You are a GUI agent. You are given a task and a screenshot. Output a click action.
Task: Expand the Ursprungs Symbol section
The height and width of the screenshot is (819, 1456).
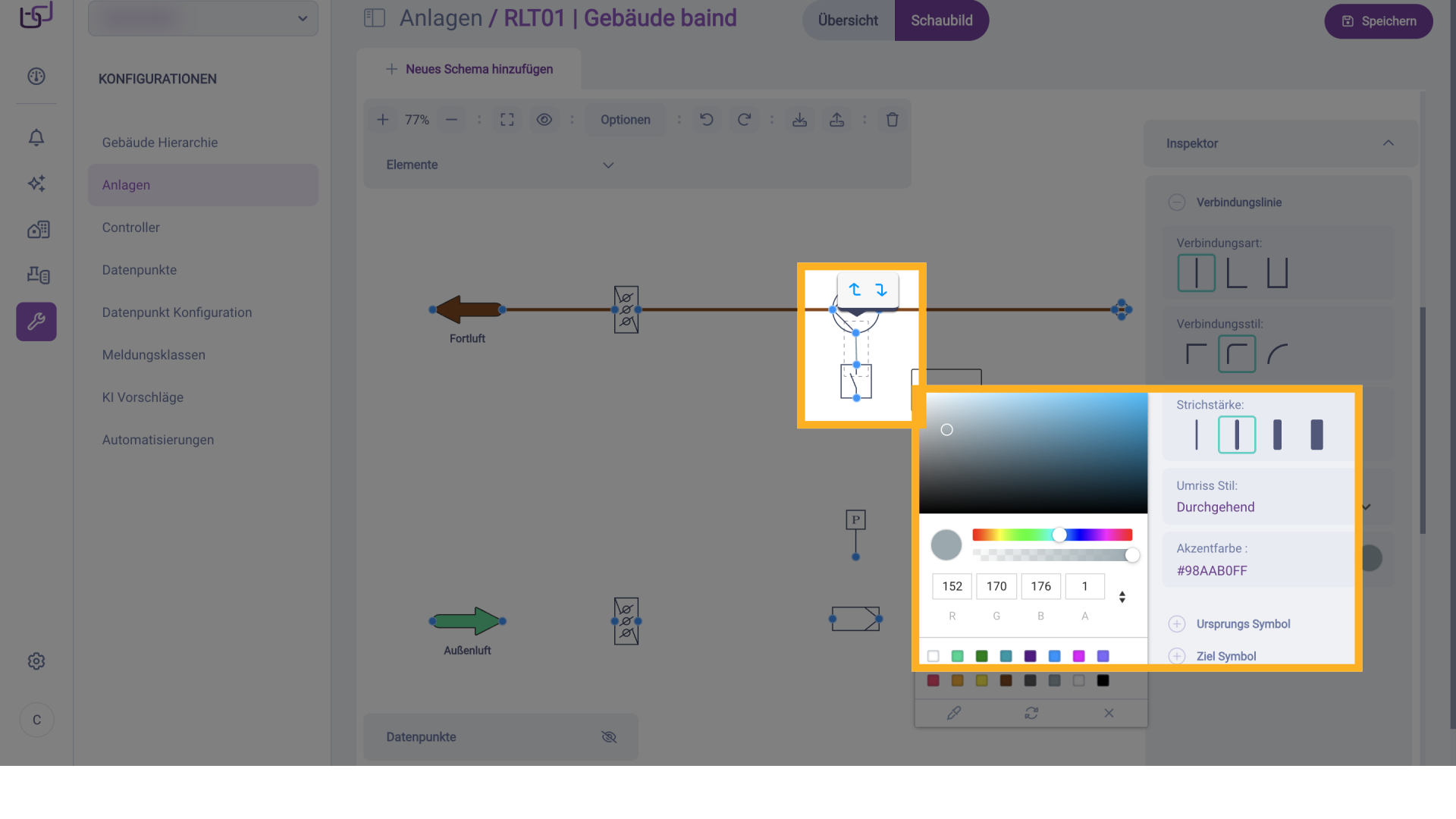click(x=1177, y=624)
